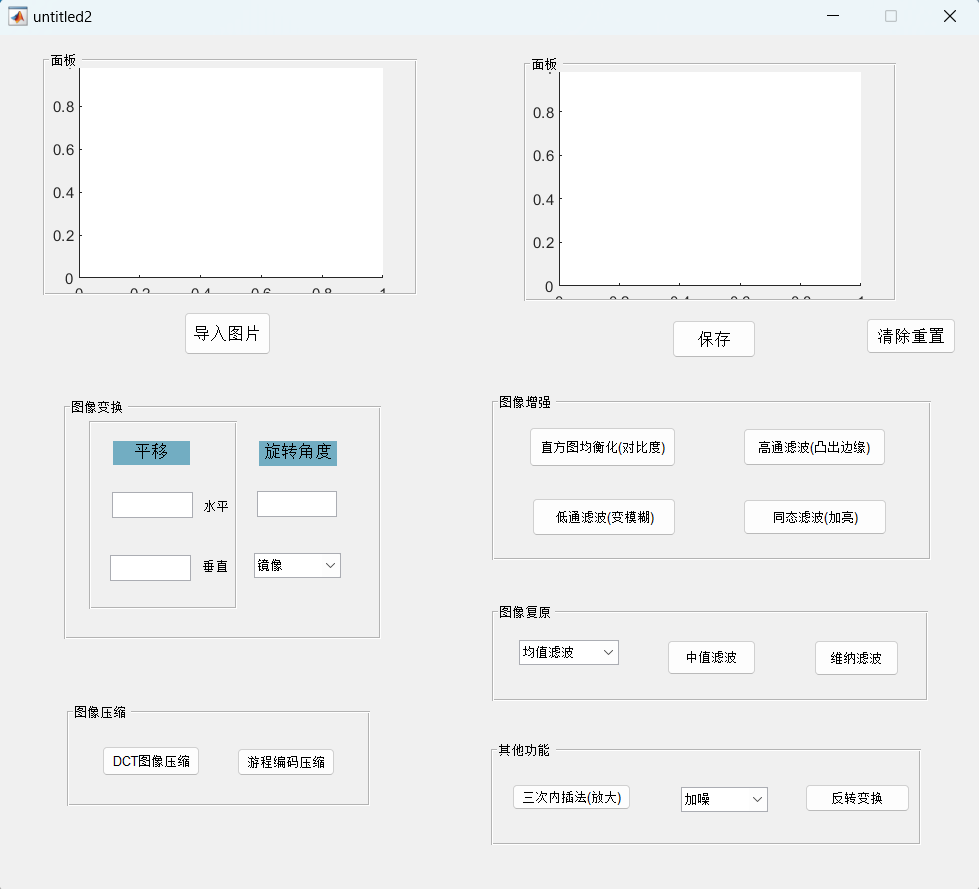Screen dimensions: 979x889
Task: Click 同态滤波(加亮) to brighten image
Action: (814, 517)
